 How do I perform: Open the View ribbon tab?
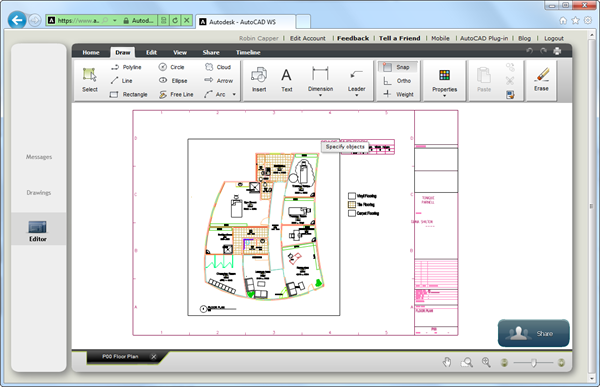(179, 52)
